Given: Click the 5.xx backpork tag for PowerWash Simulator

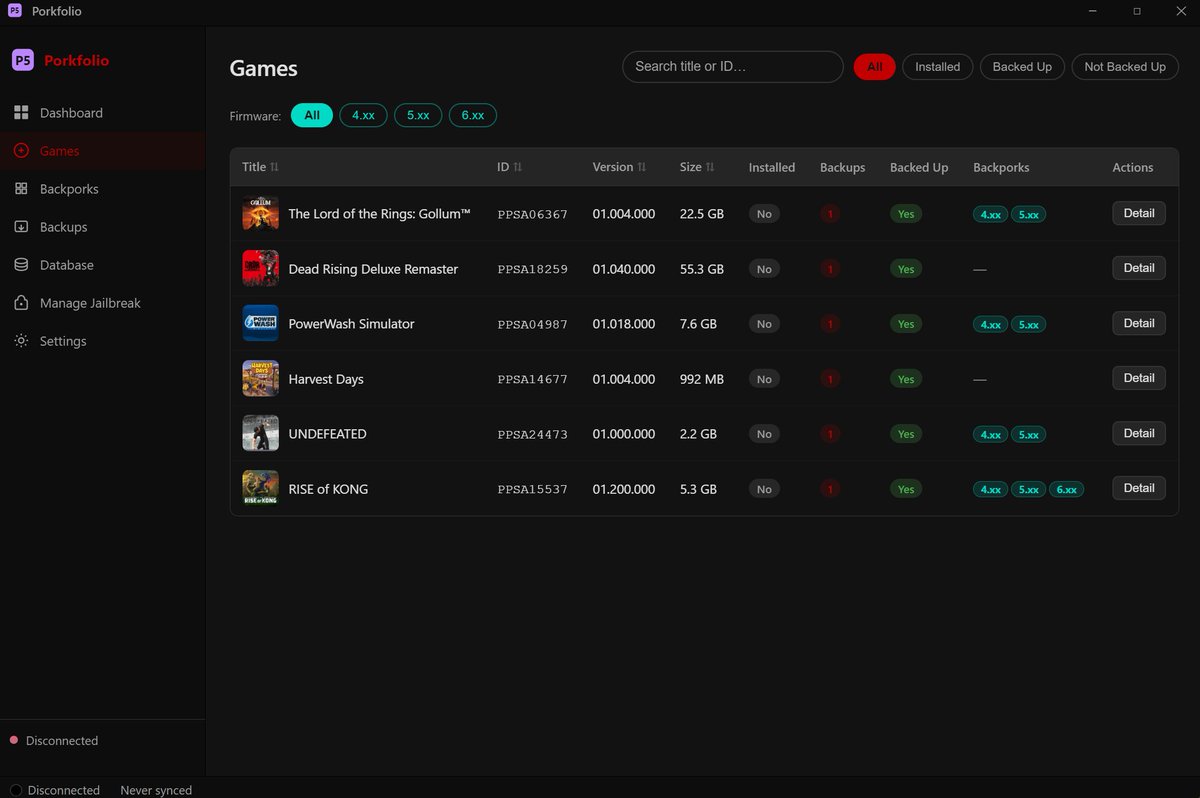Looking at the screenshot, I should [1028, 325].
